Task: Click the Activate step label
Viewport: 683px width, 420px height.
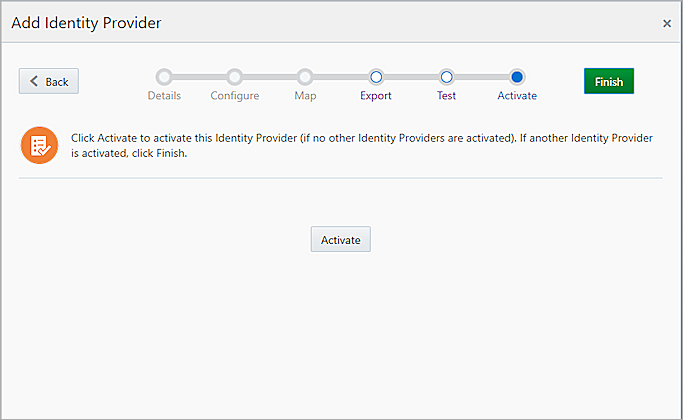Action: (517, 96)
